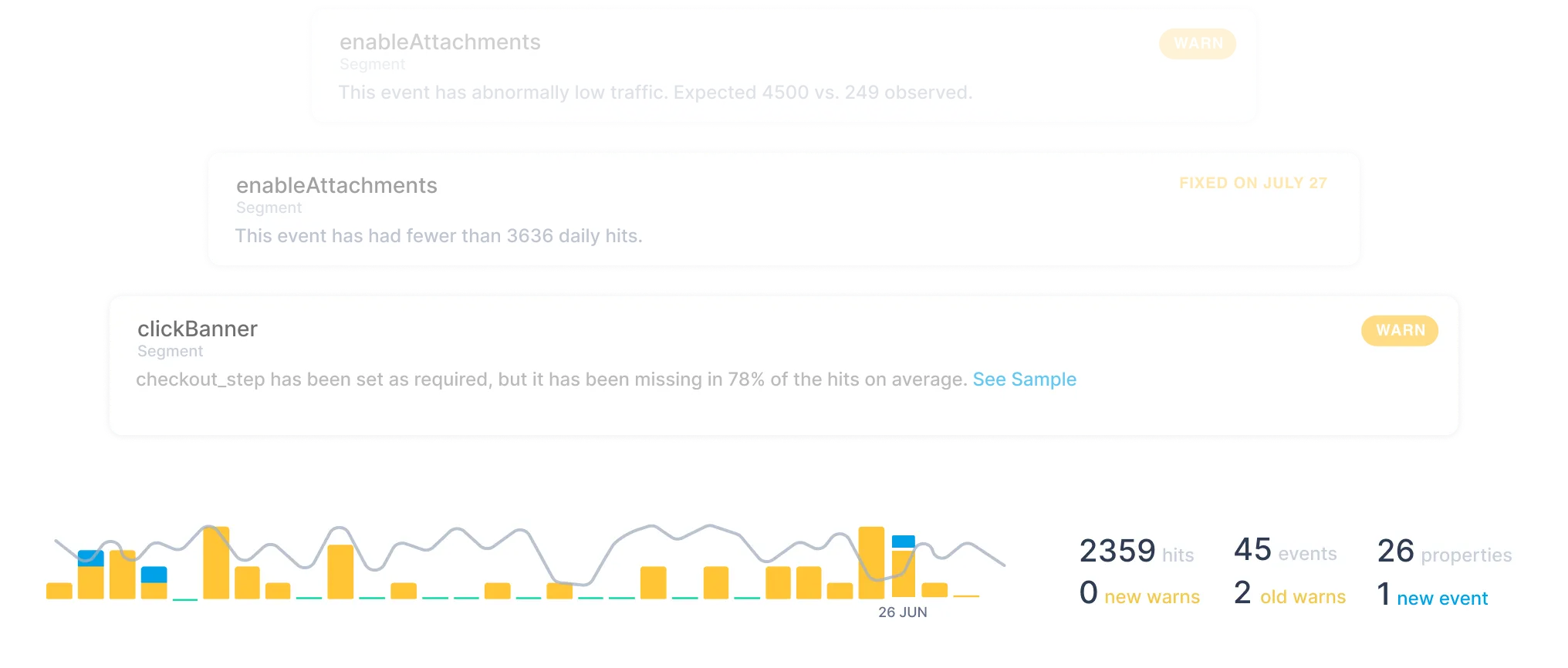1568x668 pixels.
Task: Open the Segment source label under clickBanner
Action: [x=170, y=351]
